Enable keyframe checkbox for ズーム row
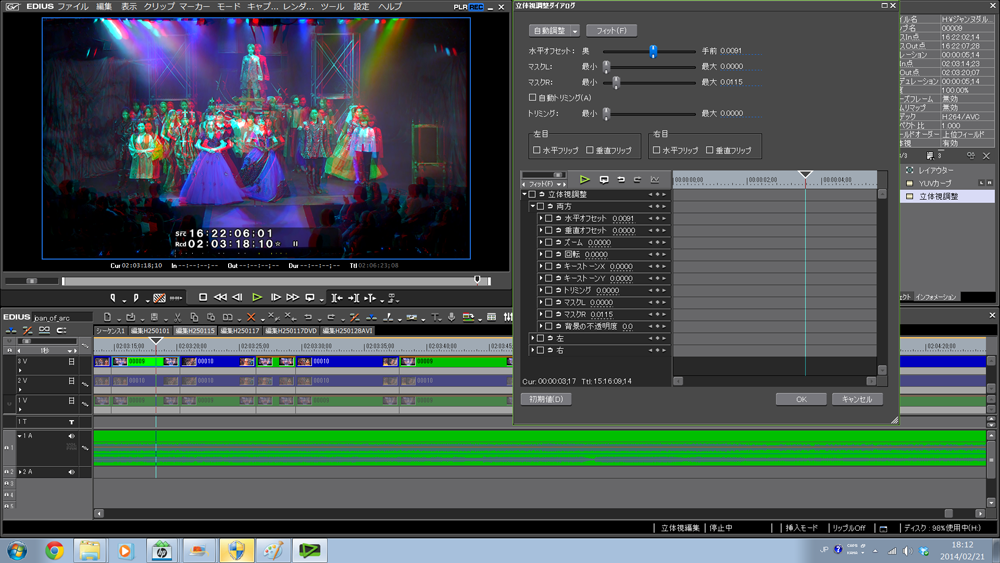1000x563 pixels. 548,242
